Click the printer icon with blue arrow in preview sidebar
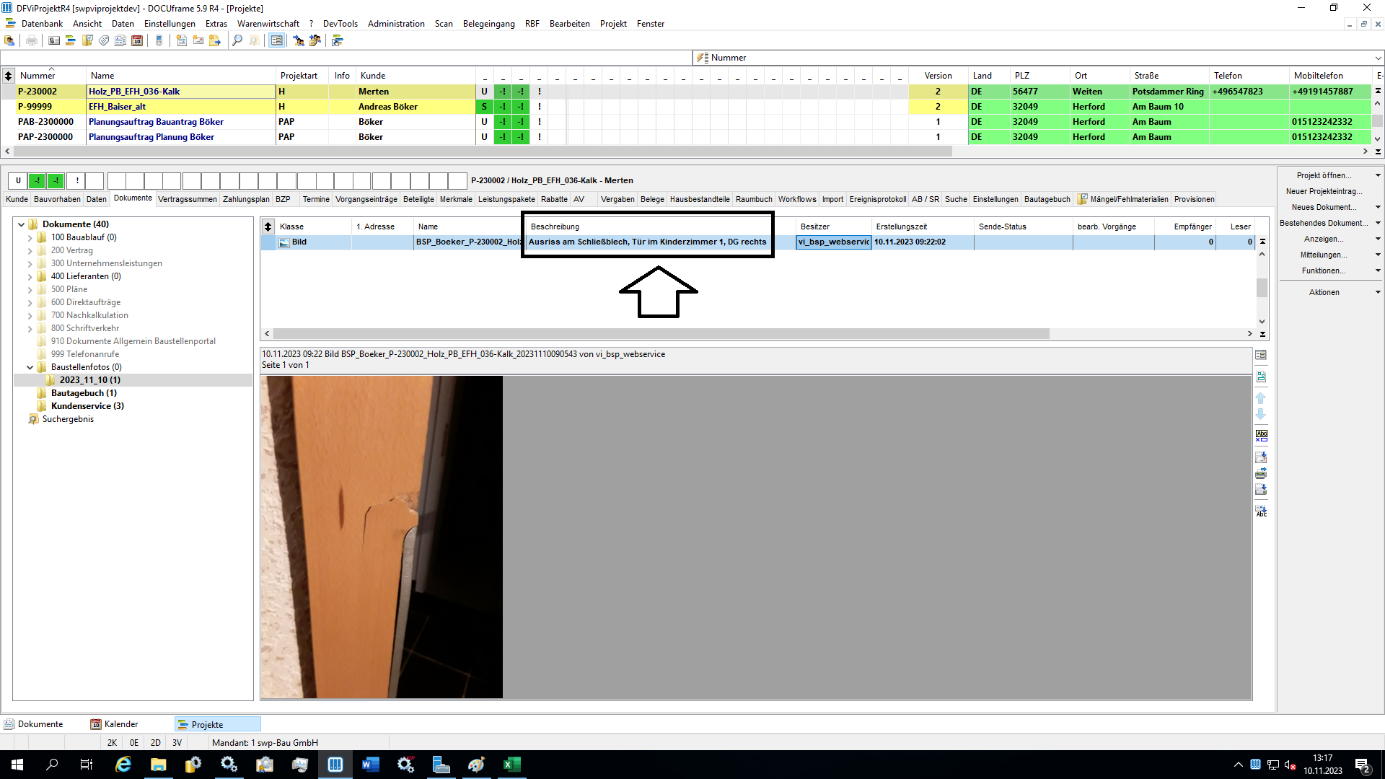This screenshot has width=1385, height=779. [x=1261, y=473]
